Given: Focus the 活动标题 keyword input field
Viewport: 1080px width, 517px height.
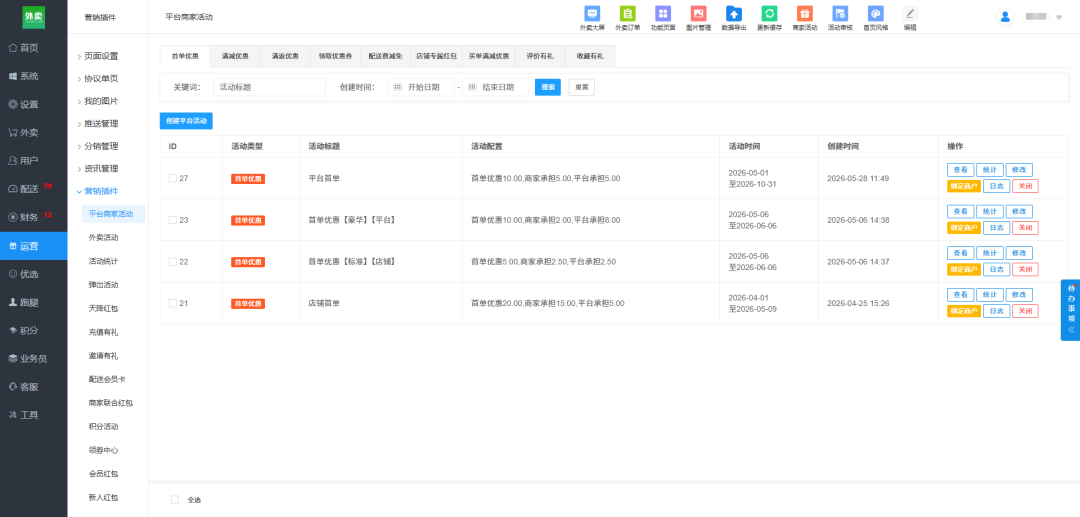Looking at the screenshot, I should click(x=269, y=87).
